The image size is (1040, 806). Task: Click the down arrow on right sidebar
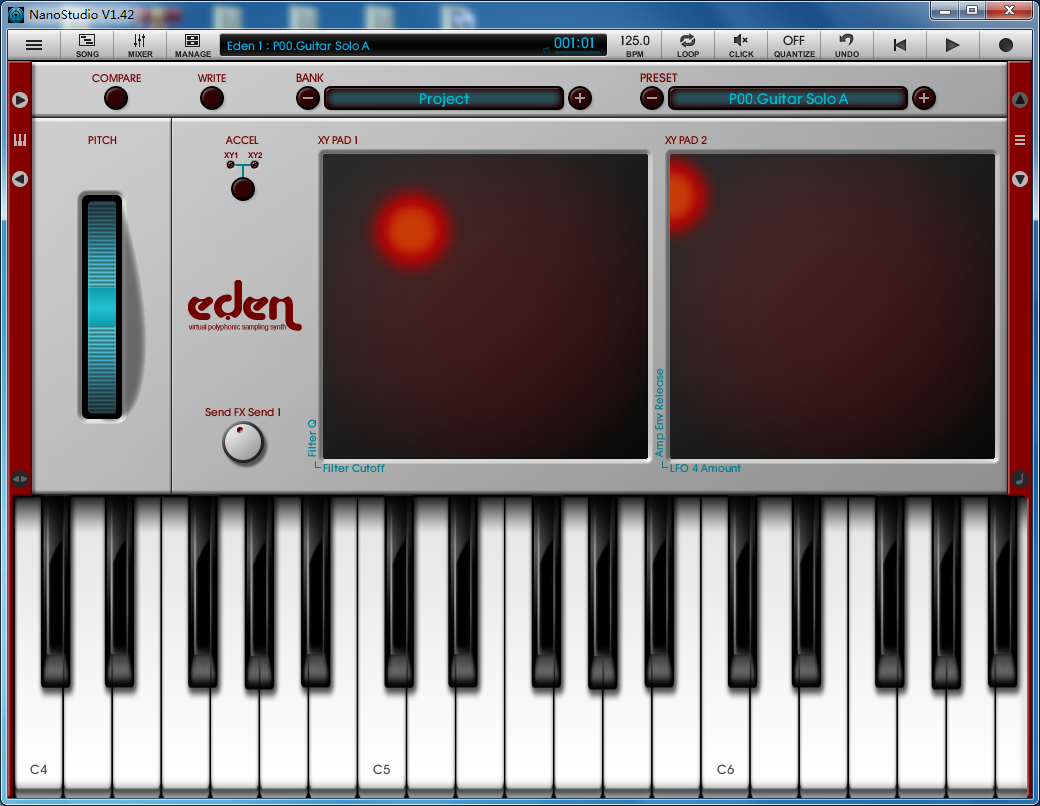1020,179
